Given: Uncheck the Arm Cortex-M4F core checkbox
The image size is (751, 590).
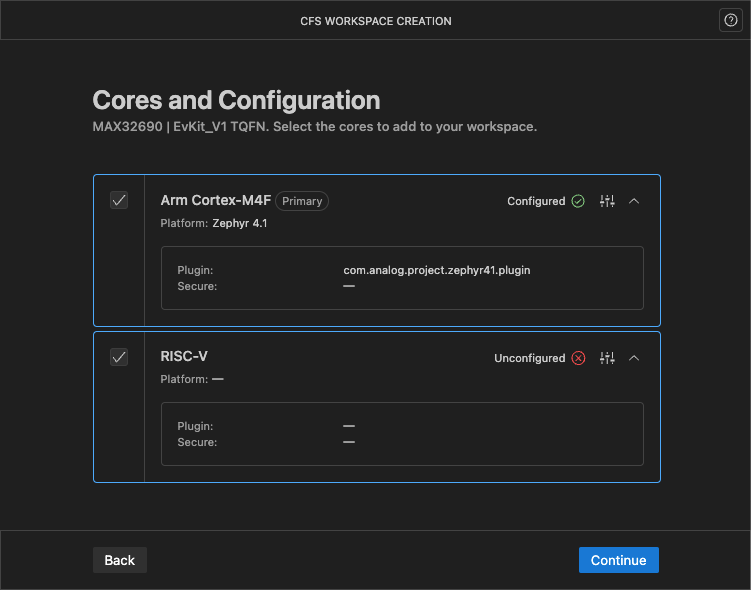Looking at the screenshot, I should point(119,200).
